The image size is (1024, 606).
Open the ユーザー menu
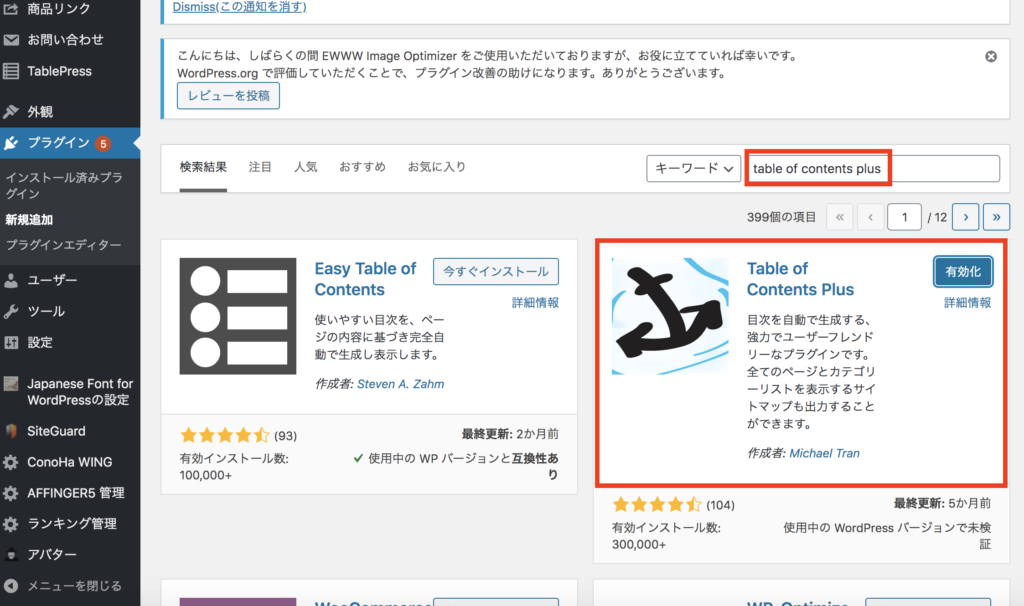point(70,280)
